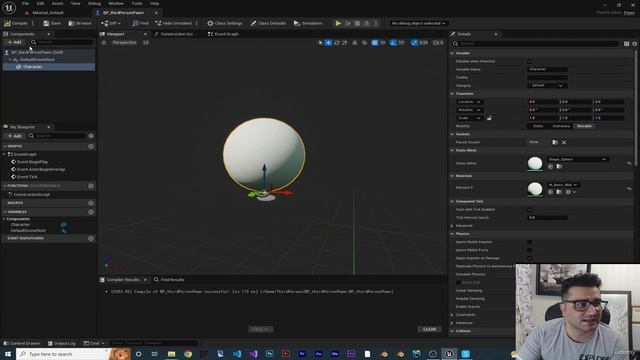Screen dimensions: 640x360
Task: Select Event BeginPlay in My Blueprint
Action: click(x=32, y=162)
